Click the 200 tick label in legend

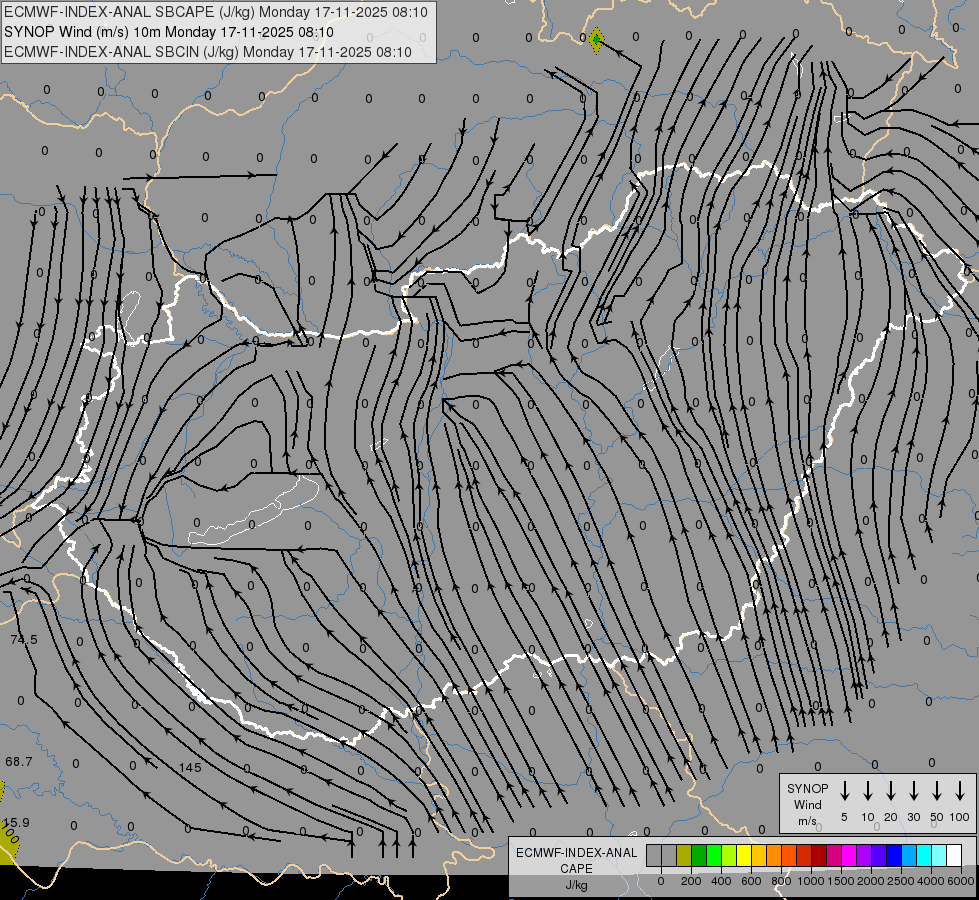click(x=691, y=881)
